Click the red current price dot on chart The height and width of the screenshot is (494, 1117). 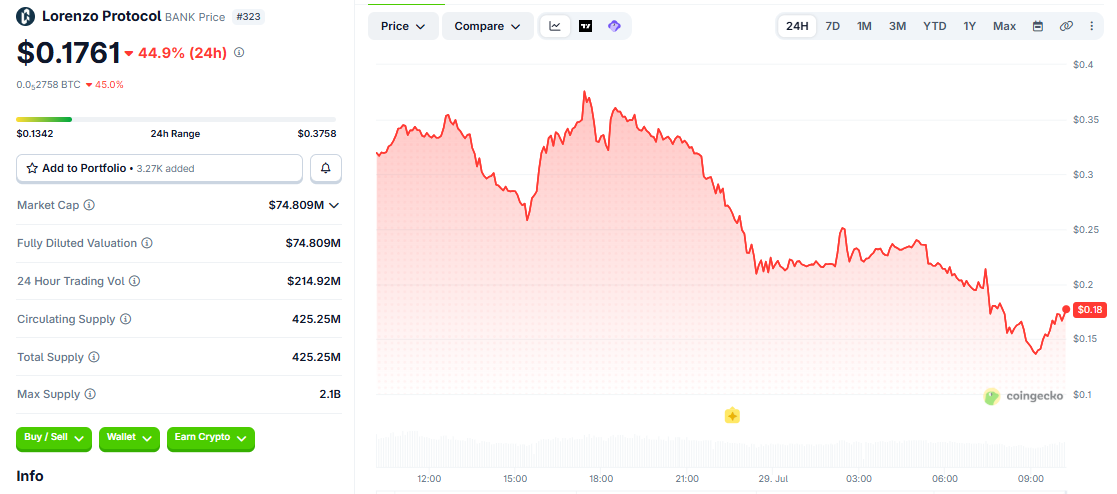click(x=1066, y=309)
